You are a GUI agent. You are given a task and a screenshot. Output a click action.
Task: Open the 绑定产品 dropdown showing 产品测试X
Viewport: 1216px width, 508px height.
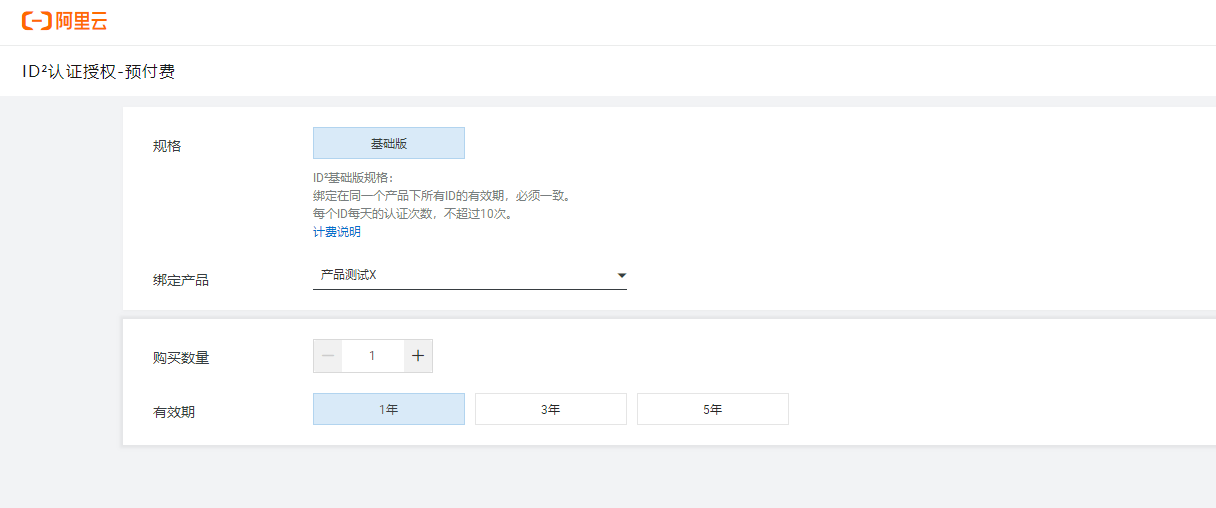click(470, 275)
